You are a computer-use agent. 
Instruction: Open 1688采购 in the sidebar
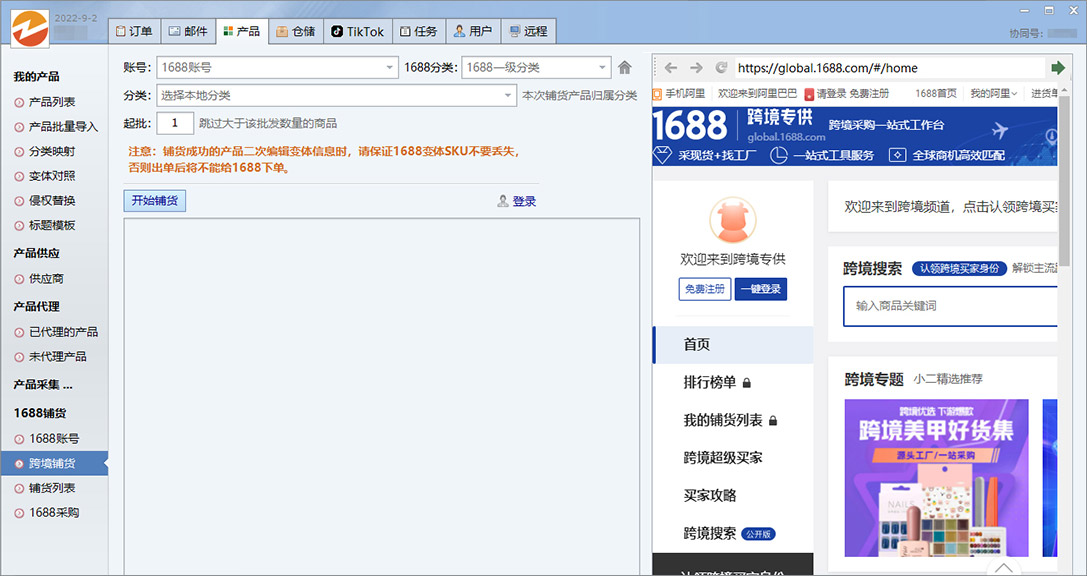click(54, 512)
